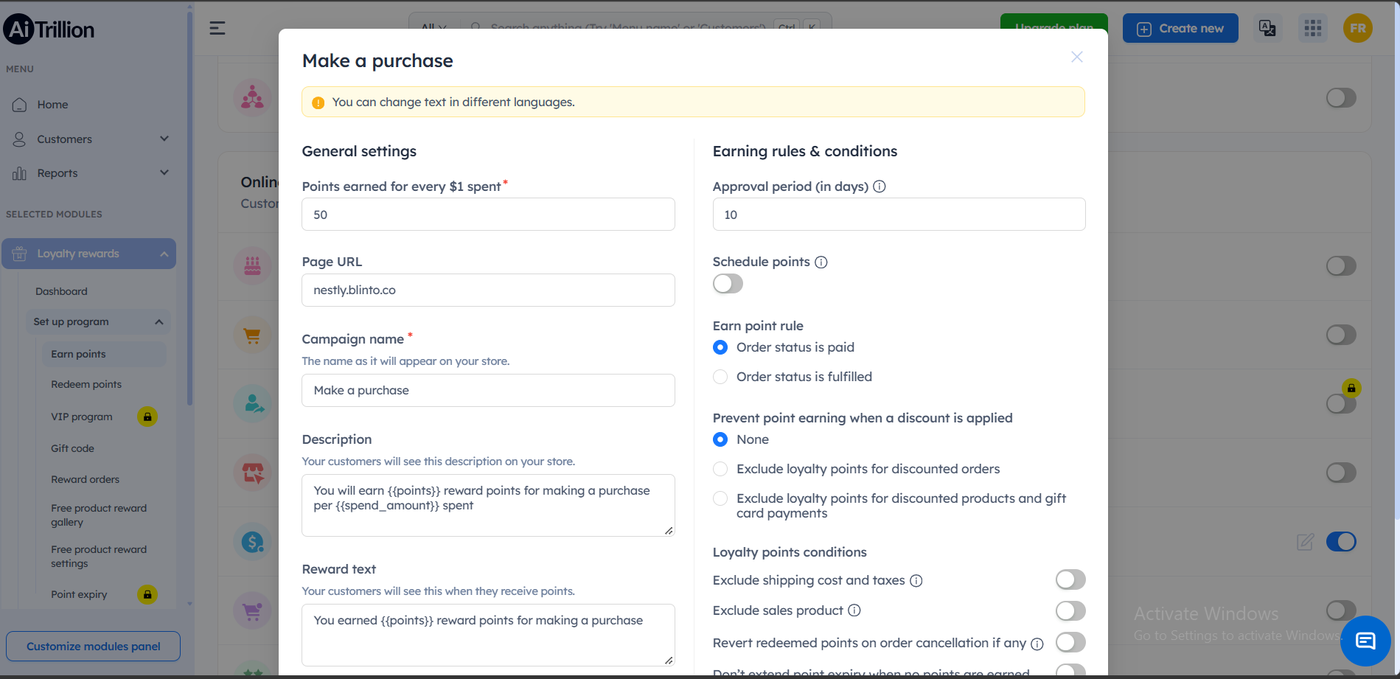Collapse the Loyalty rewards chevron
Viewport: 1400px width, 679px height.
pos(164,254)
